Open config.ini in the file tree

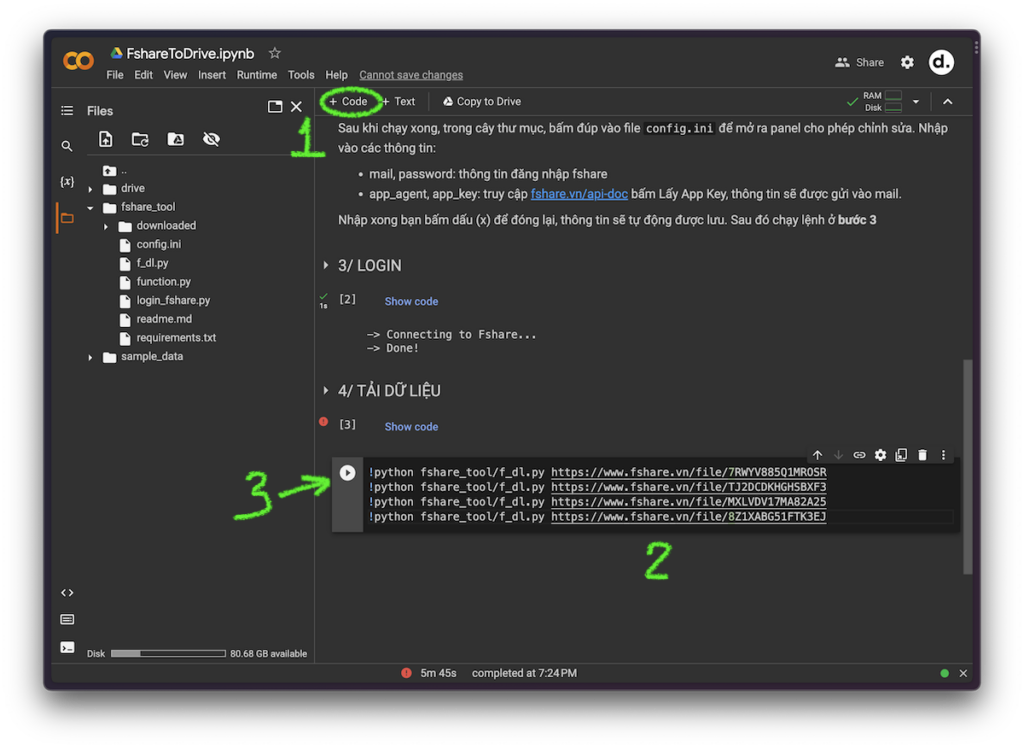[158, 245]
